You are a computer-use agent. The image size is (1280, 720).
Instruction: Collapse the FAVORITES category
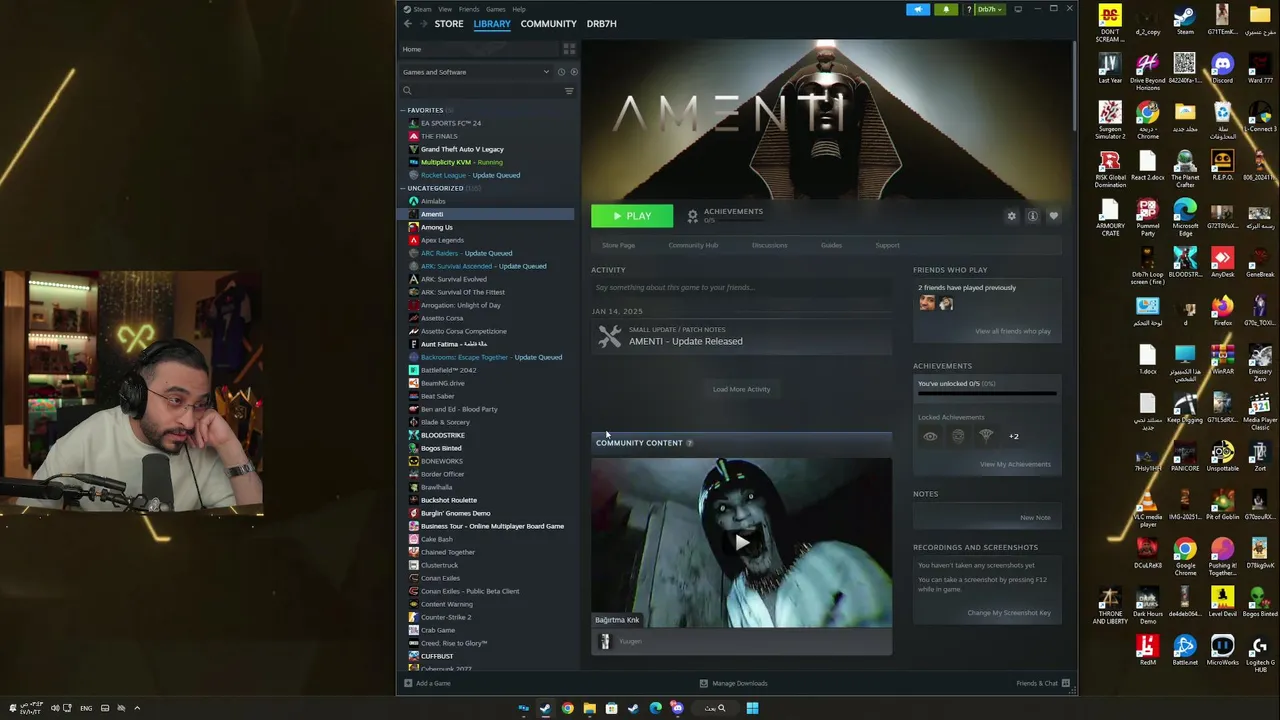pyautogui.click(x=403, y=110)
